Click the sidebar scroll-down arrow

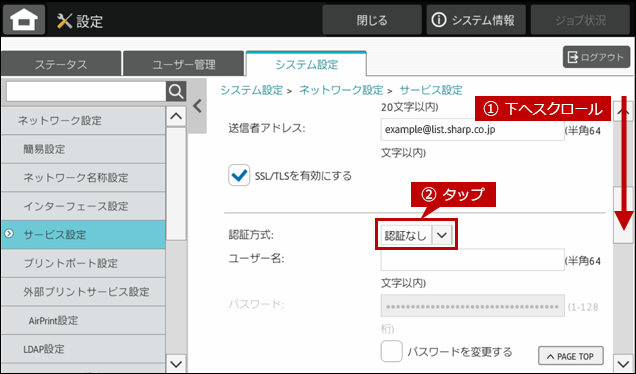click(176, 363)
